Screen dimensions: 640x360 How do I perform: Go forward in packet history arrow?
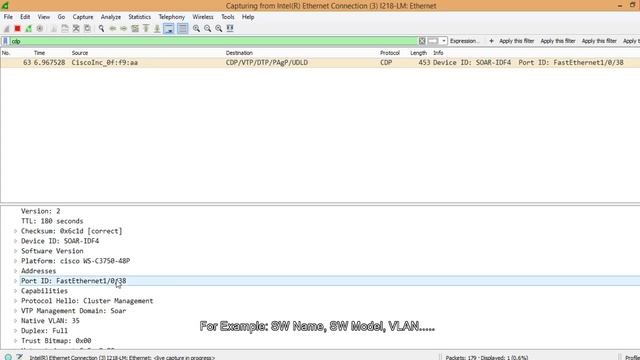click(124, 29)
